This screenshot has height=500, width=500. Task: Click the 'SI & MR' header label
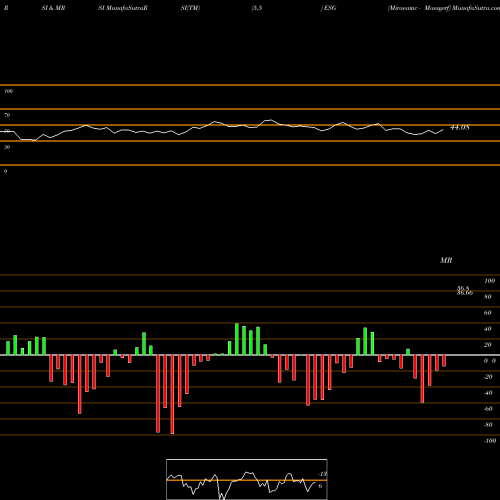53,8
